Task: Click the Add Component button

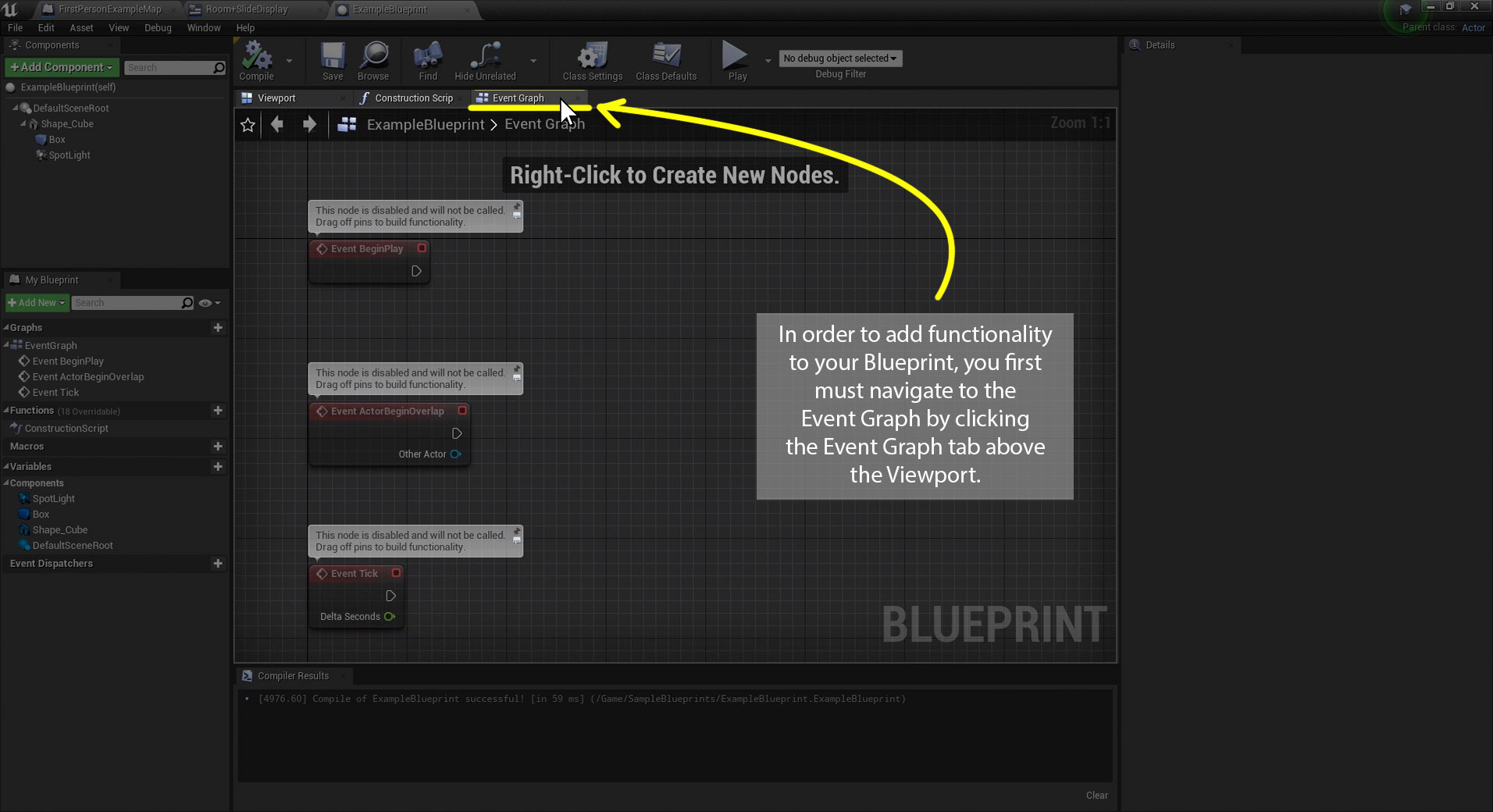Action: (62, 67)
